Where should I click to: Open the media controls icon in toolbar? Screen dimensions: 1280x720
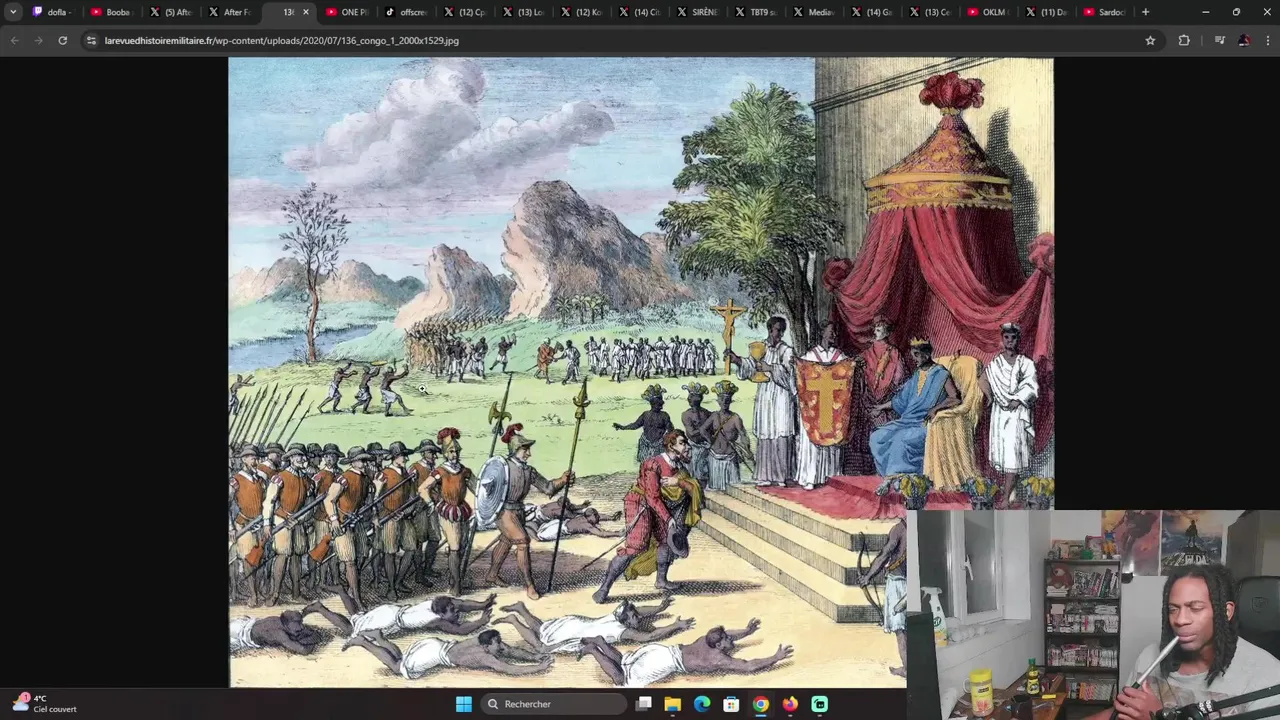[x=1219, y=40]
